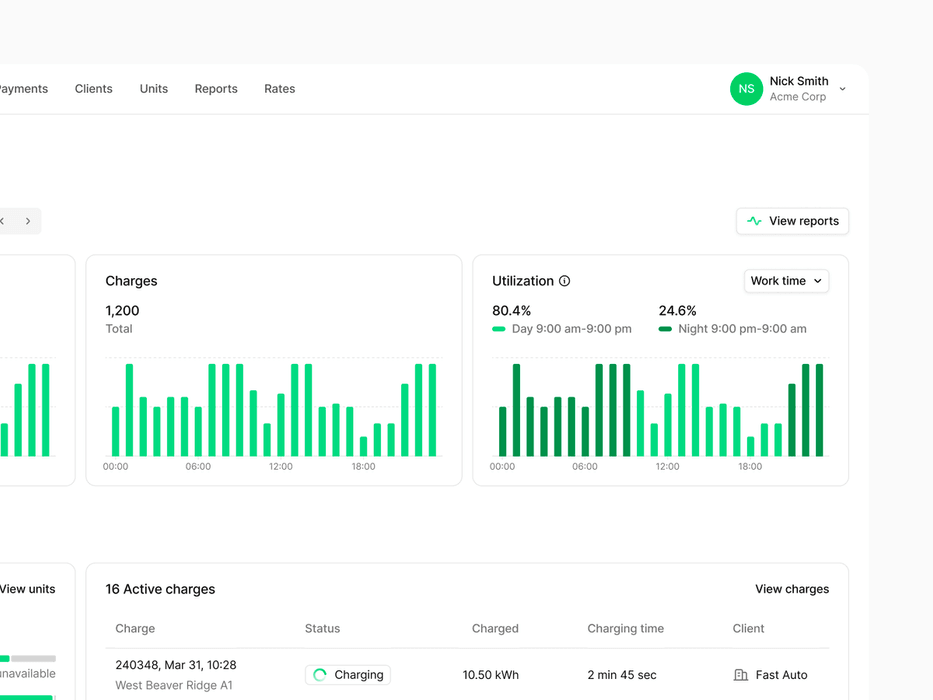Viewport: 933px width, 700px height.
Task: Click the NS user avatar icon
Action: tap(746, 89)
